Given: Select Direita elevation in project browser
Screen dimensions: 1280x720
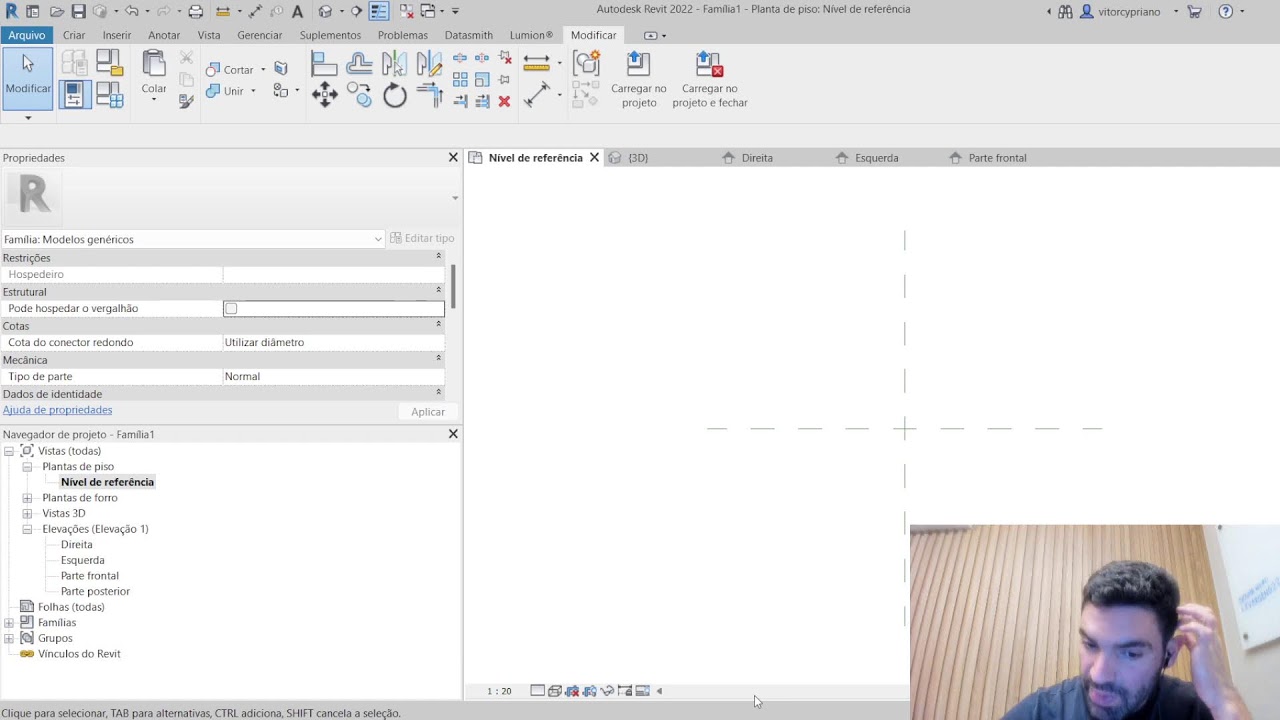Looking at the screenshot, I should (x=76, y=545).
